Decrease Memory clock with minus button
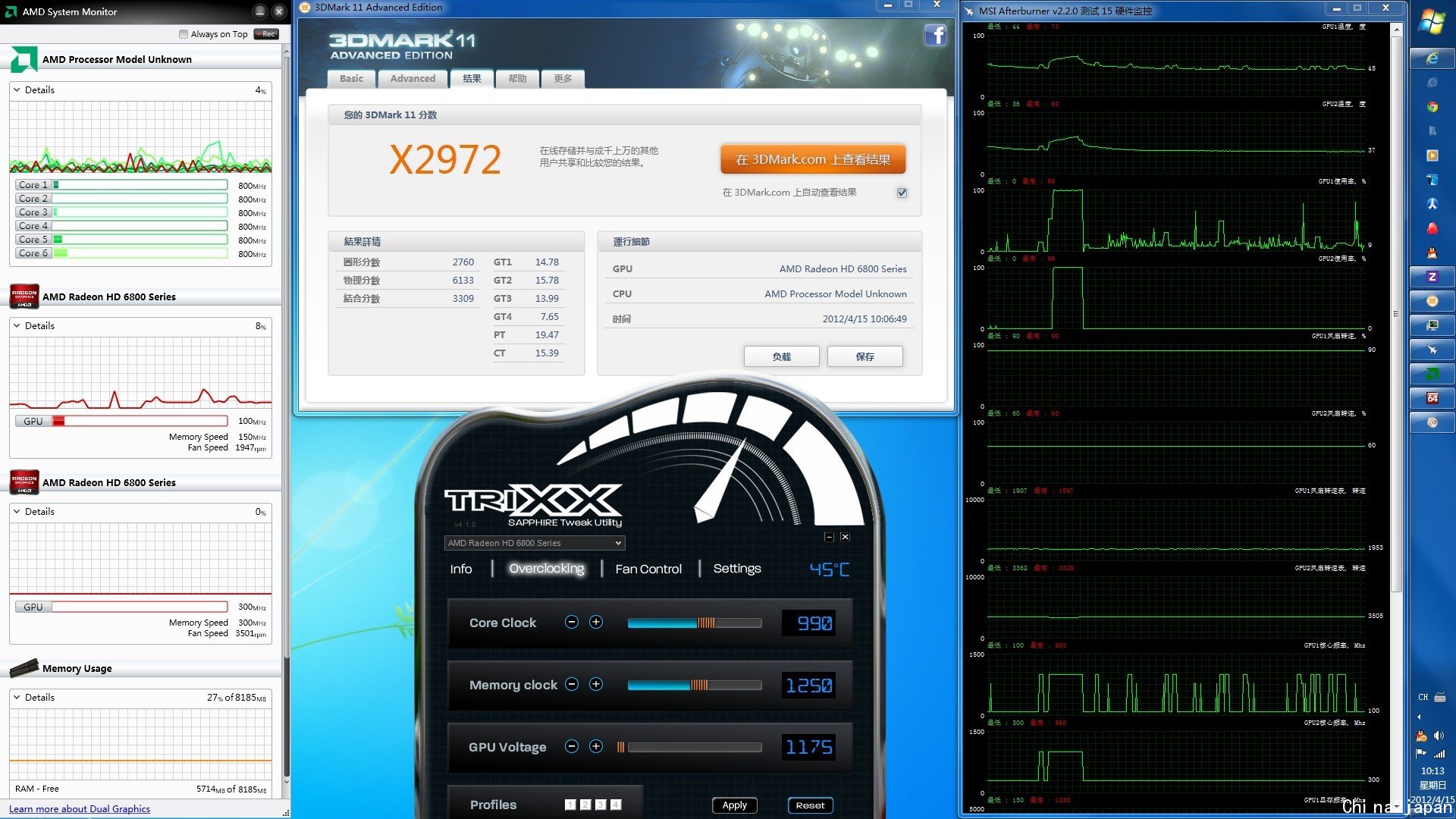 click(572, 685)
